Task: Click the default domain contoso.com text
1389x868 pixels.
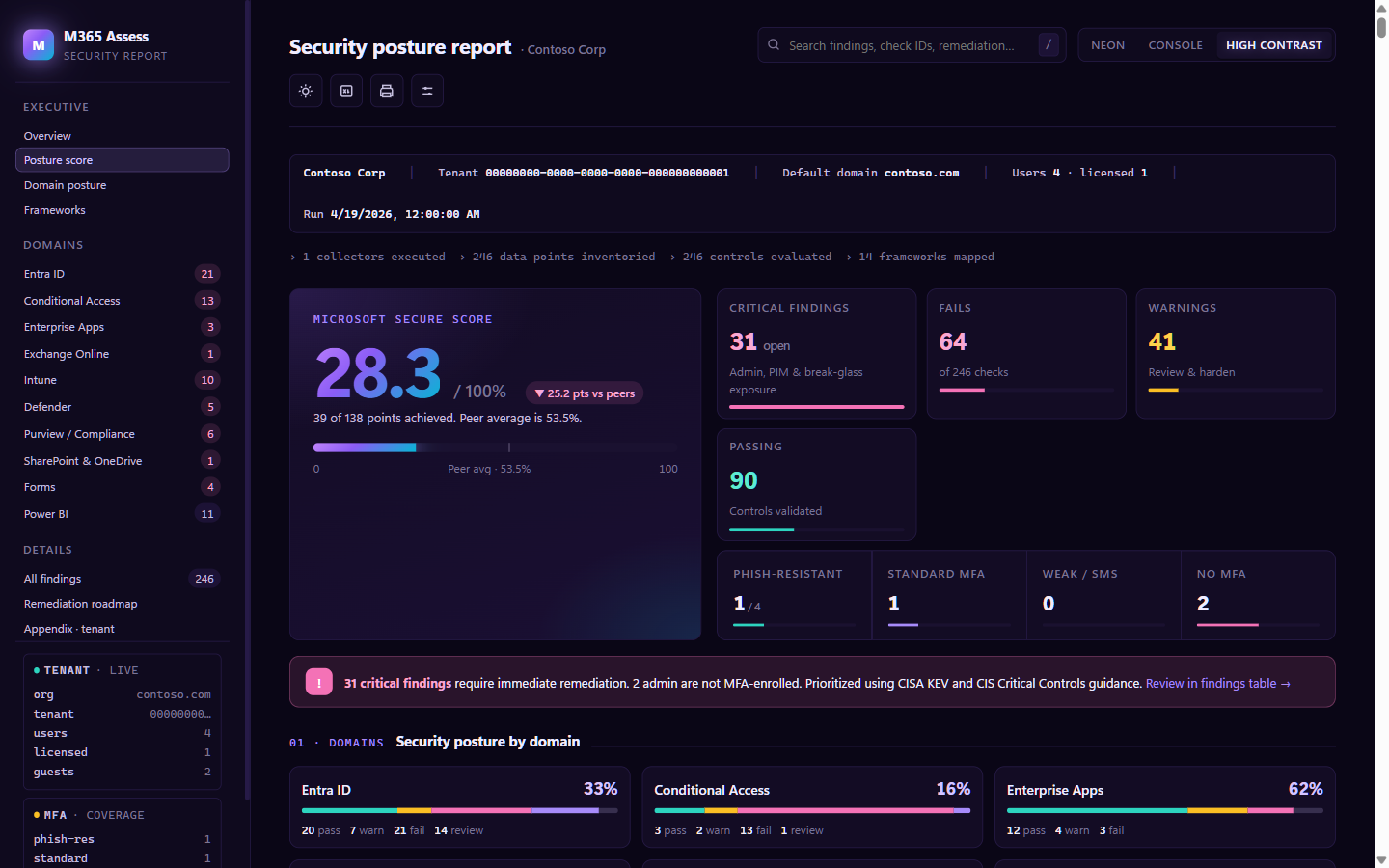Action: [921, 173]
